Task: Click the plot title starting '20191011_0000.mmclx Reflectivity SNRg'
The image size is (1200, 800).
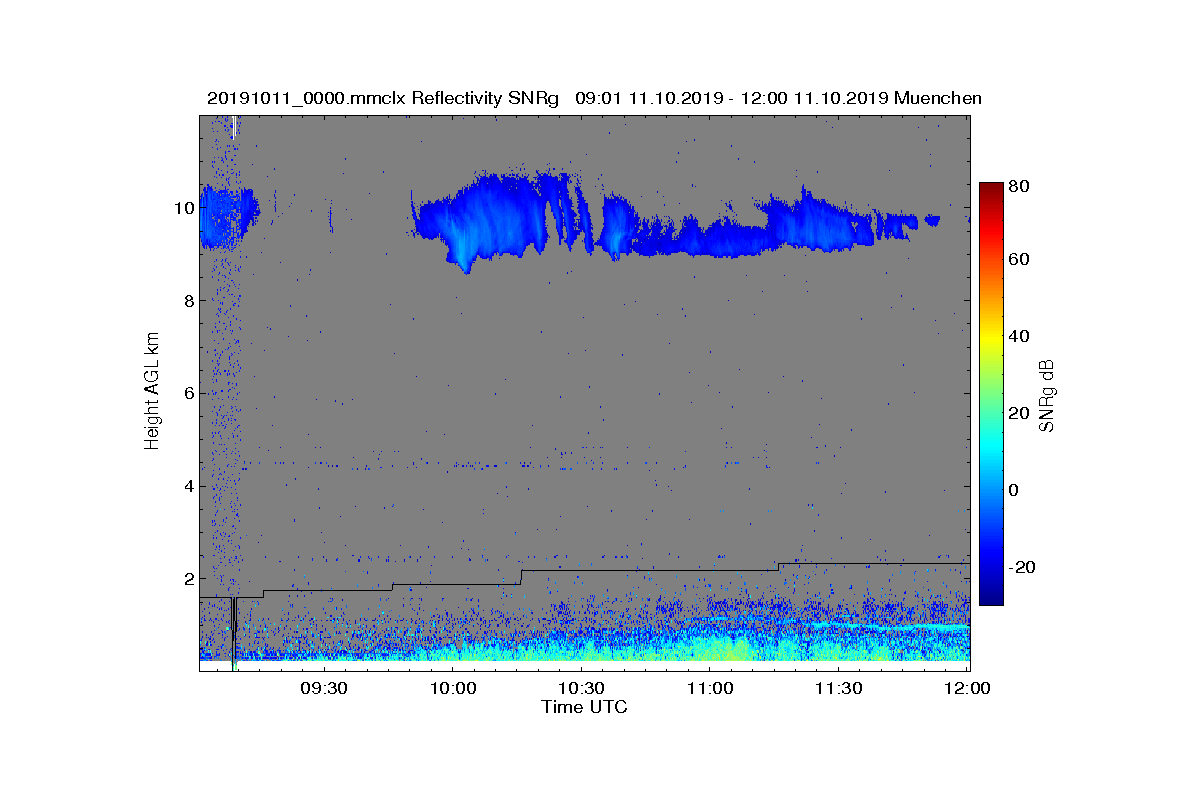Action: [x=594, y=98]
